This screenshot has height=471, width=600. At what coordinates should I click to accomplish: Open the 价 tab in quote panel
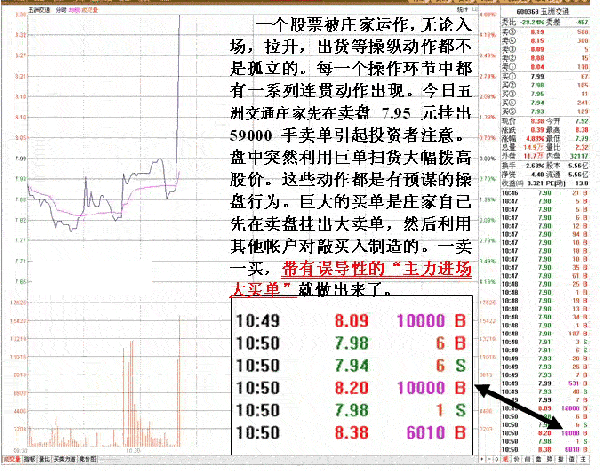517,459
